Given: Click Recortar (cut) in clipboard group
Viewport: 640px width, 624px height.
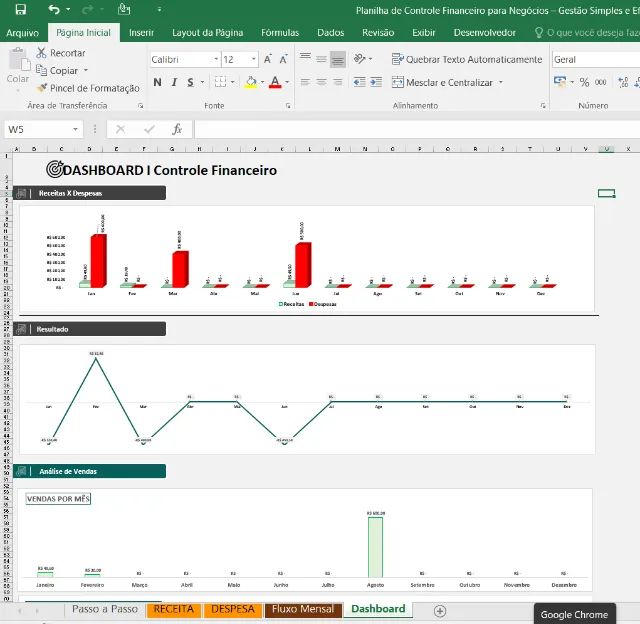Looking at the screenshot, I should 61,53.
